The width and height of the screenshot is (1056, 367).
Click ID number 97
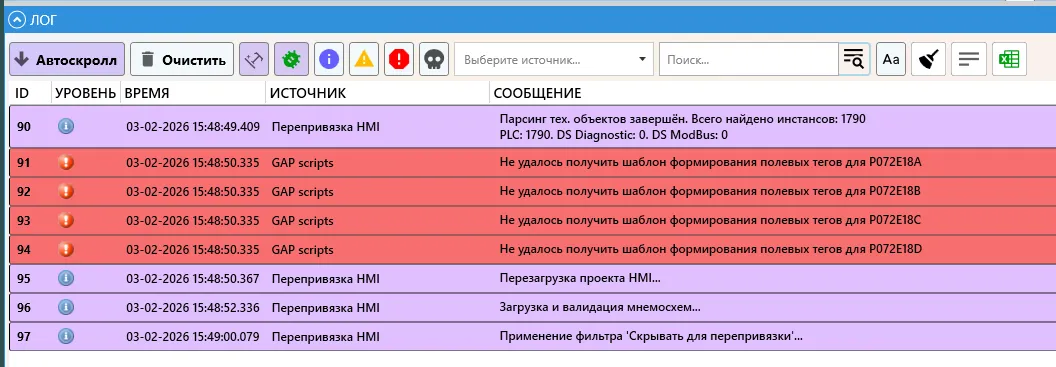pos(24,337)
